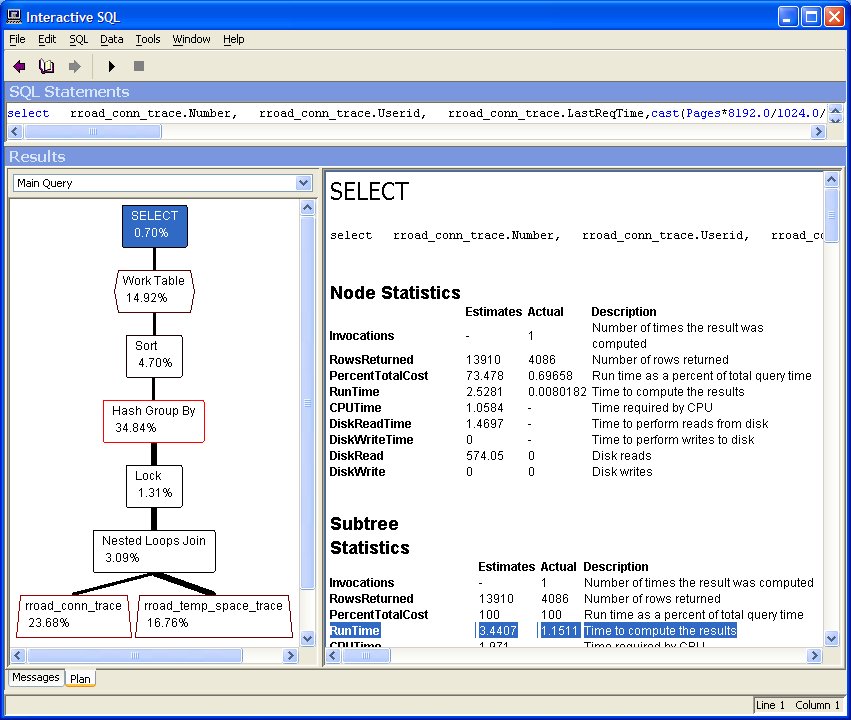
Task: Click the Interactive SQL title bar icon
Action: [13, 16]
